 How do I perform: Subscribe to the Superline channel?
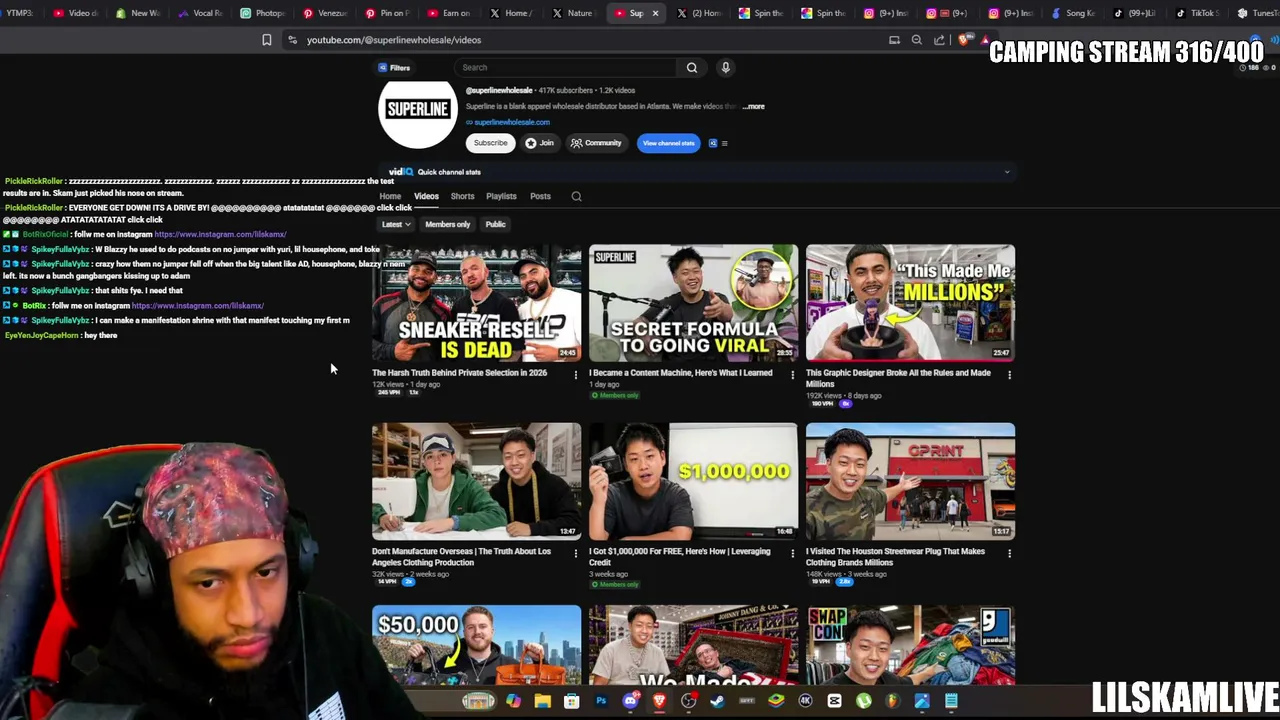490,143
